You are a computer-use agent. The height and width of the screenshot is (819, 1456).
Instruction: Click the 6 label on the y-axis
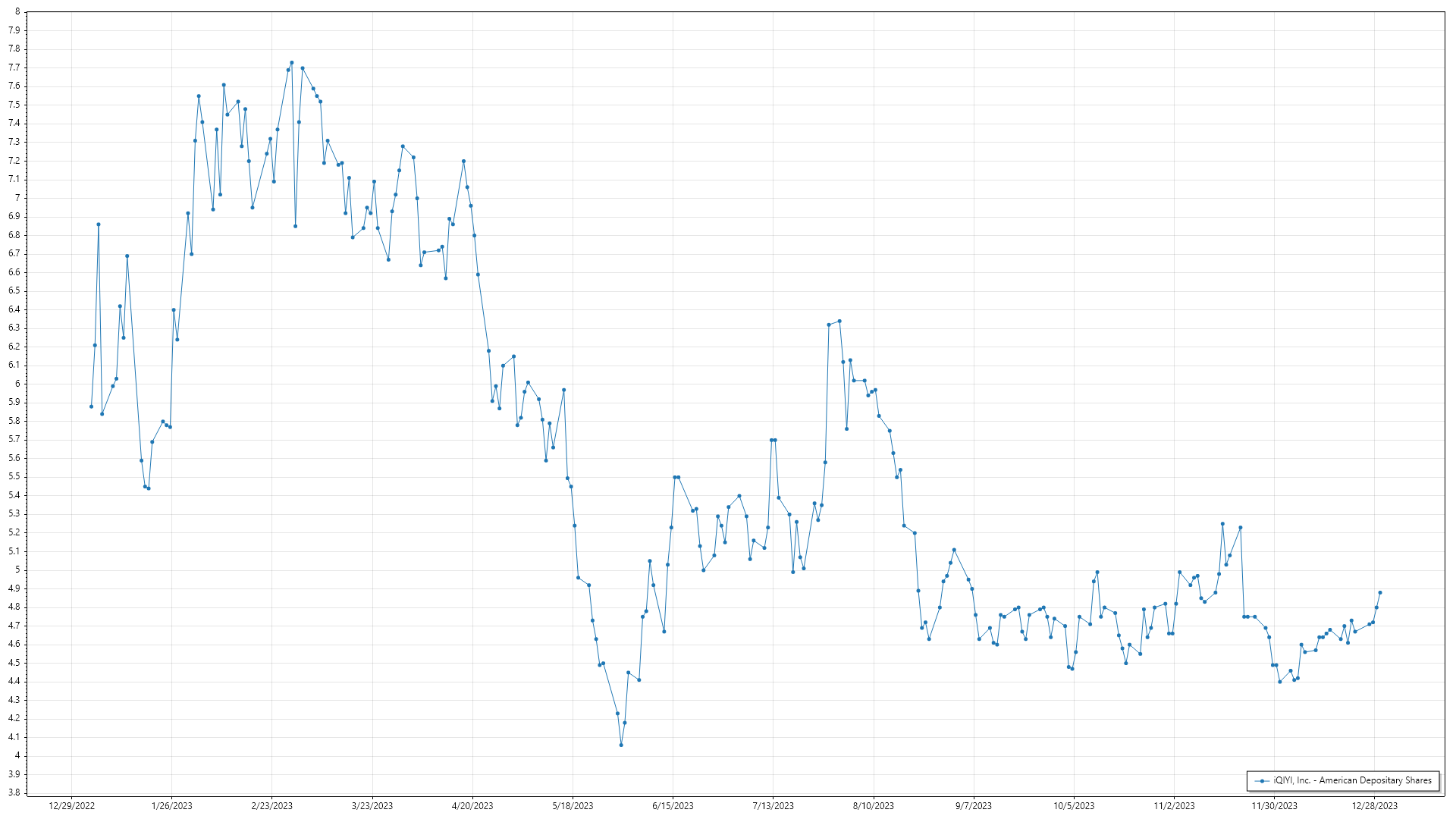pos(17,384)
